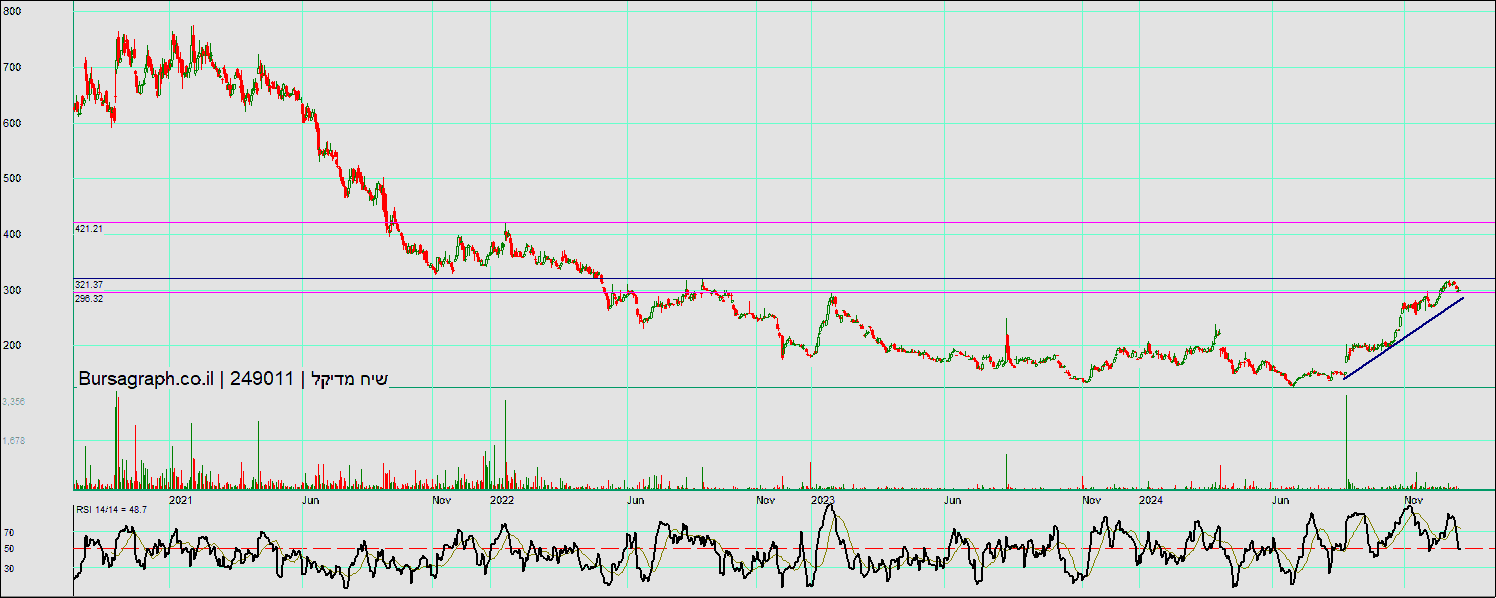Click the 700 price axis label
This screenshot has height=598, width=1496.
click(x=12, y=67)
